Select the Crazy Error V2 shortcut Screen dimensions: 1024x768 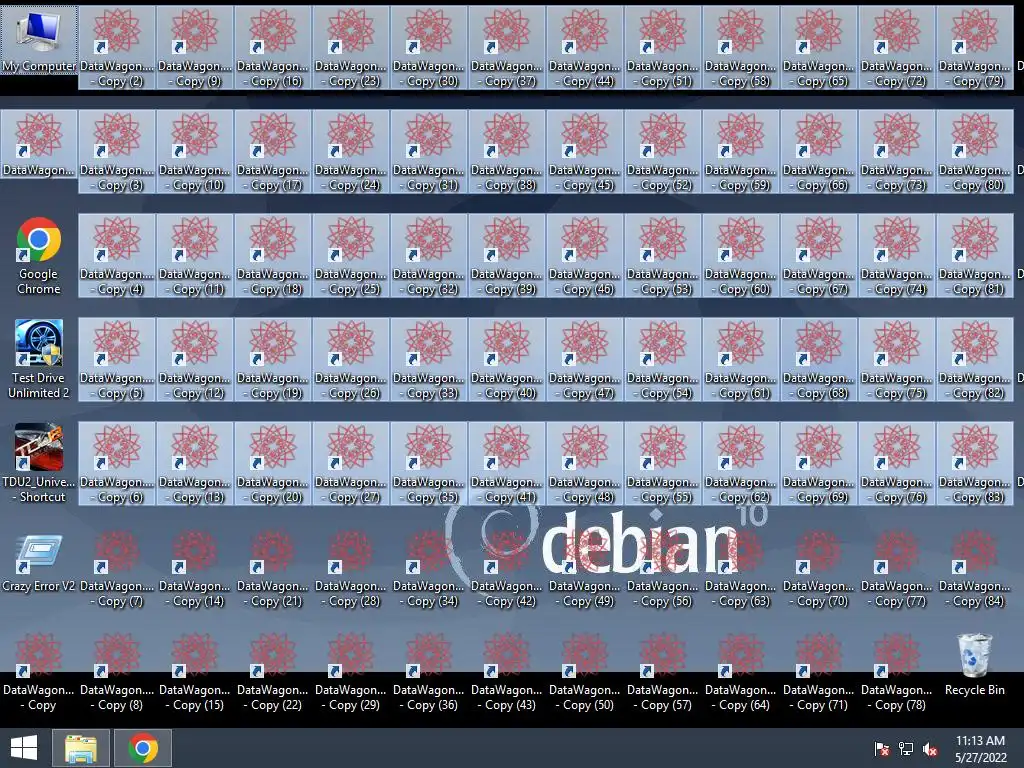pos(39,564)
